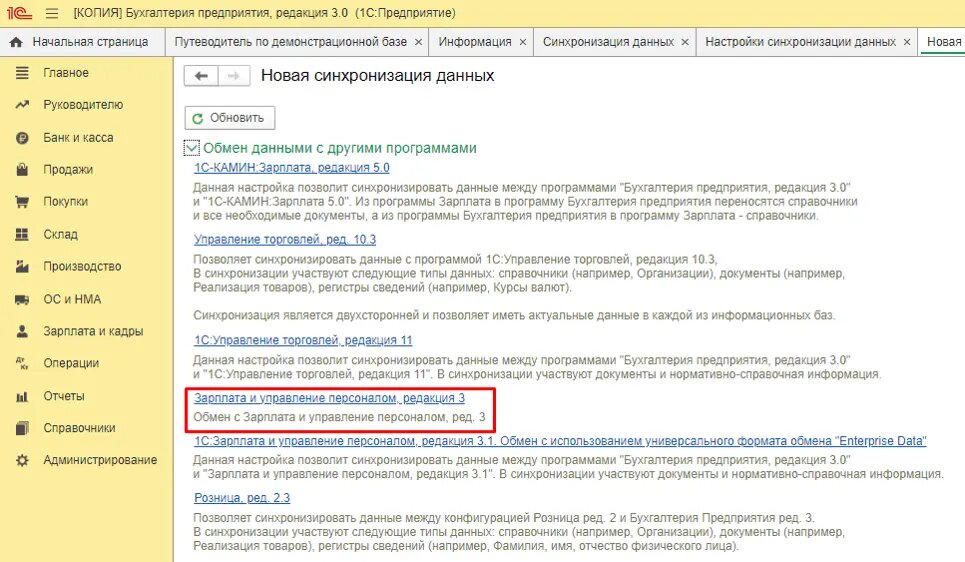Open ОС и НМА section
Screen dimensions: 965x562
pos(72,299)
